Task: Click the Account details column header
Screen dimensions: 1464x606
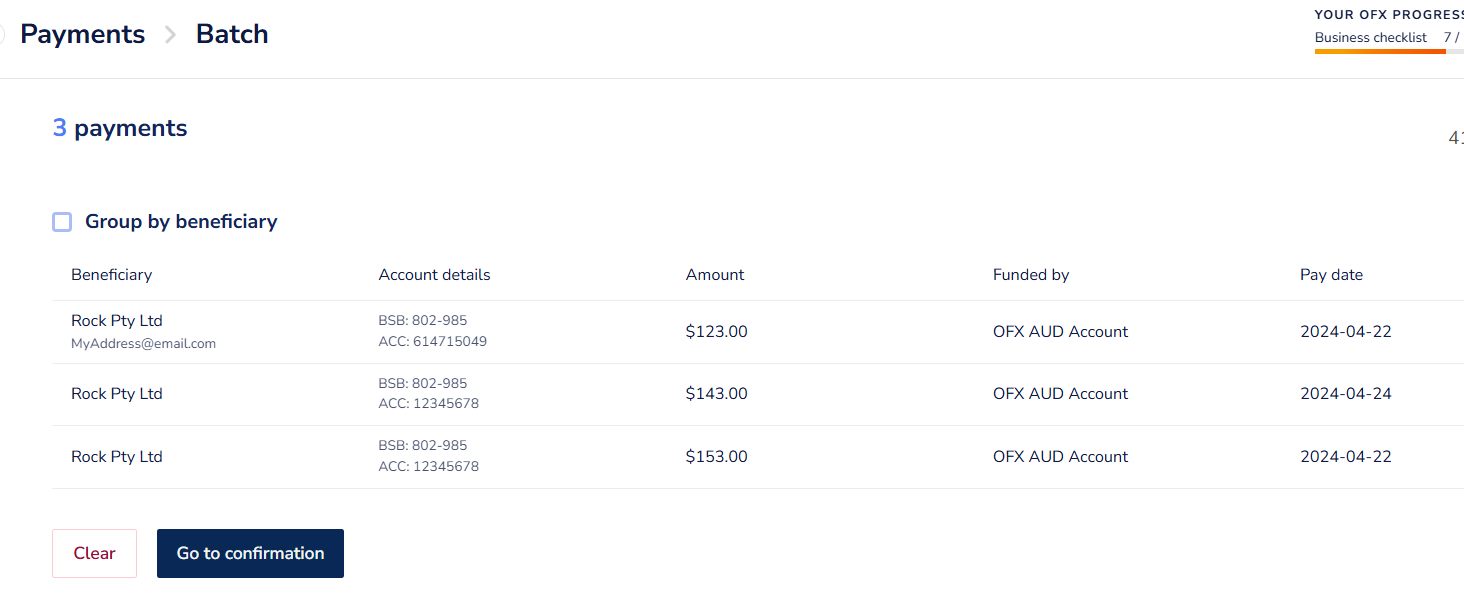Action: pos(434,274)
